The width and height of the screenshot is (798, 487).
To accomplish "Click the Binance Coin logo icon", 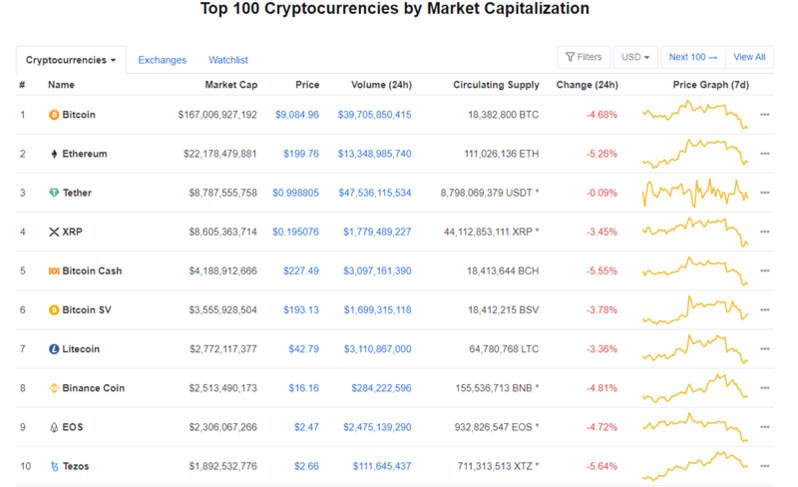I will (x=54, y=388).
